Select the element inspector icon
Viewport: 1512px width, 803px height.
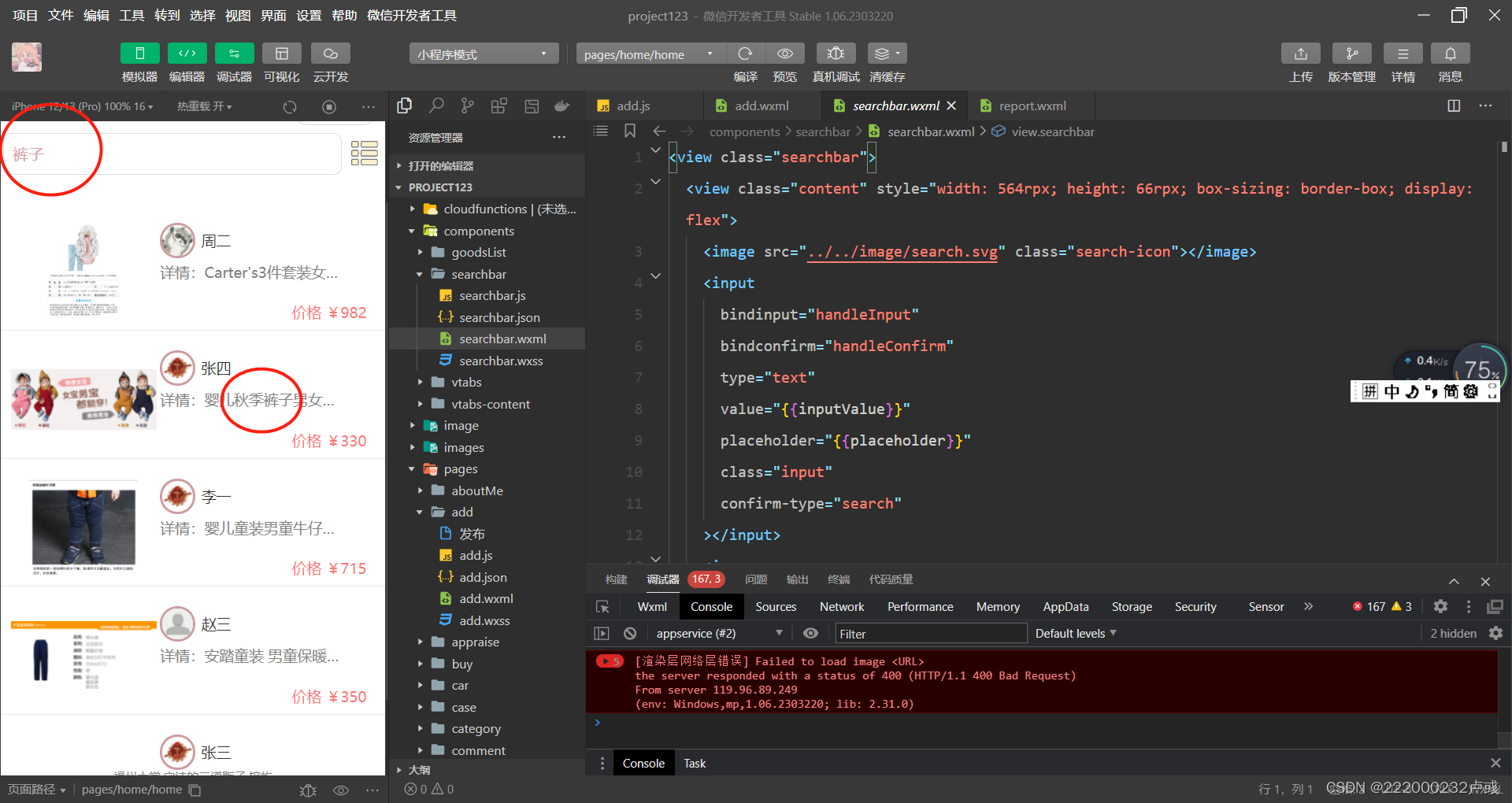602,606
